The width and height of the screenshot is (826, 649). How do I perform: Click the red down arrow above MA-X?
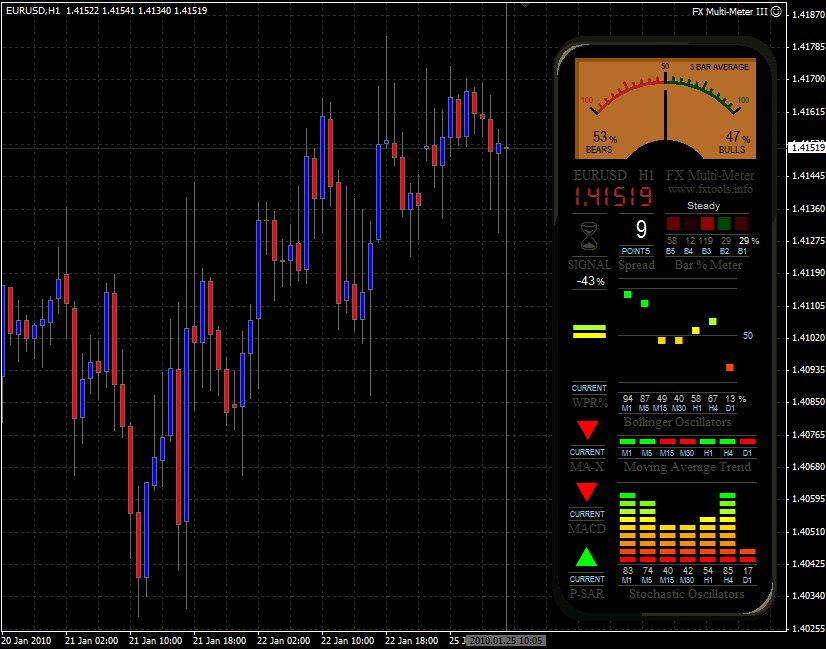(x=588, y=431)
